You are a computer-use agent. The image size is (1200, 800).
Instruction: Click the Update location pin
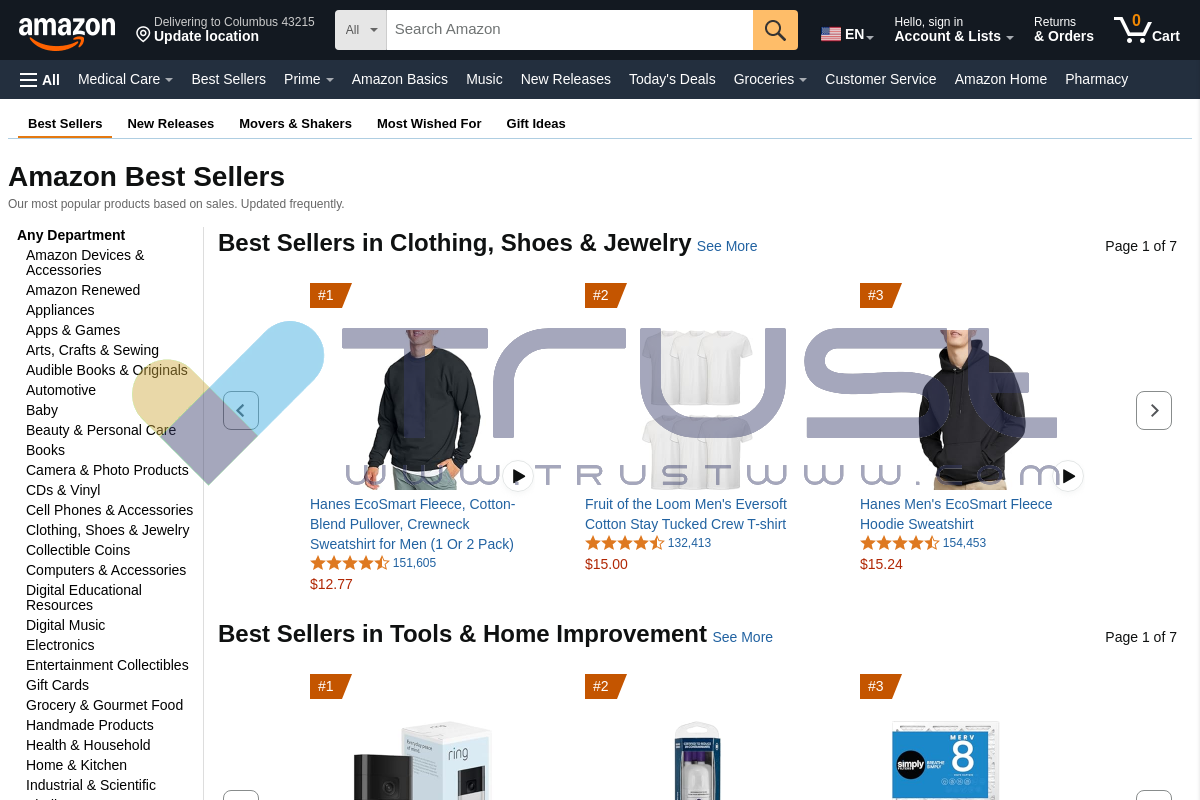tap(143, 34)
